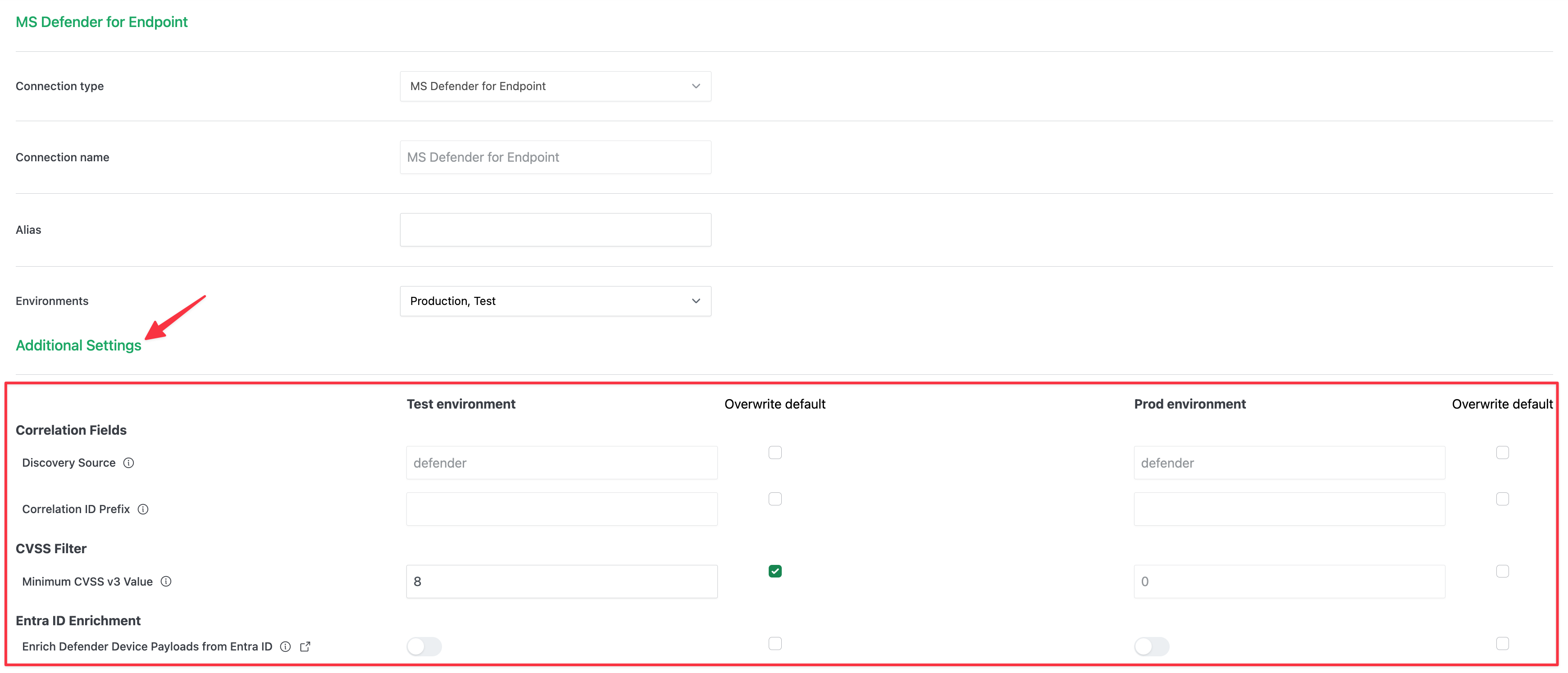Viewport: 1568px width, 673px height.
Task: Toggle Entra ID enrichment for Test environment
Action: pyautogui.click(x=424, y=647)
